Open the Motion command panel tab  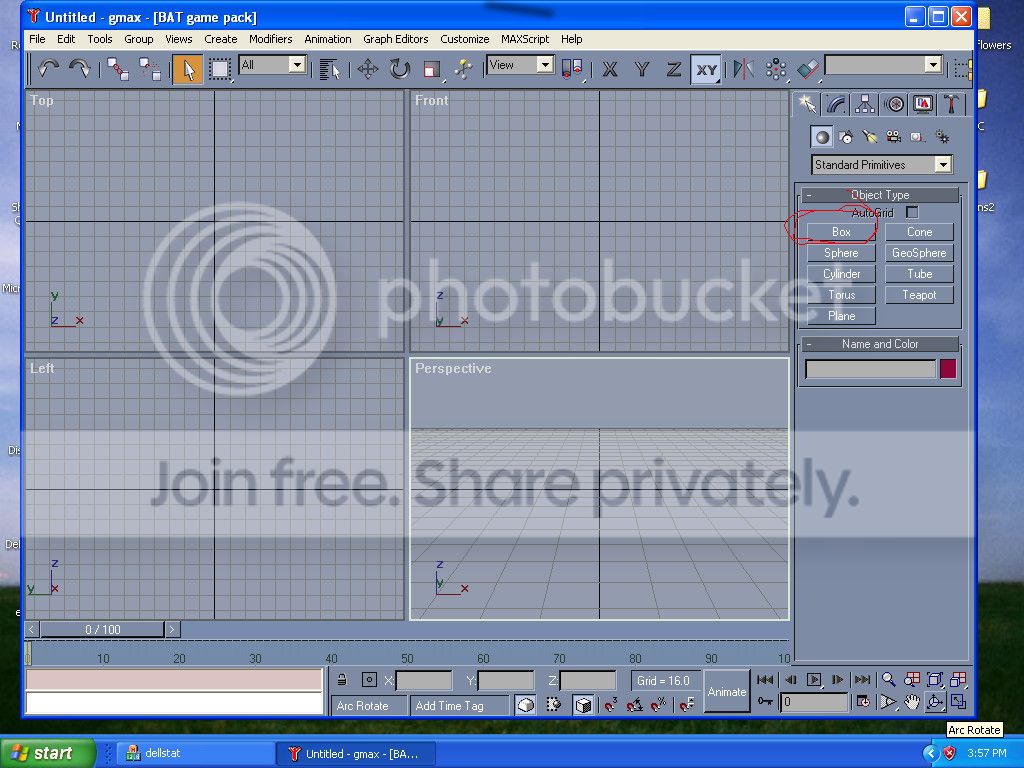coord(894,104)
